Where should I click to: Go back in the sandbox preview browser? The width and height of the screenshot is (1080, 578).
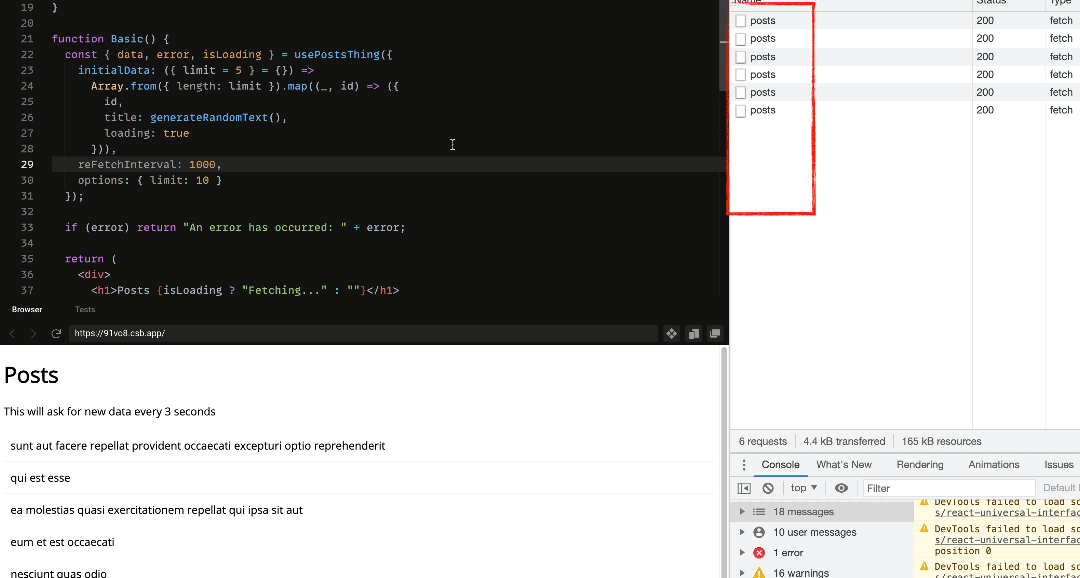(x=12, y=334)
